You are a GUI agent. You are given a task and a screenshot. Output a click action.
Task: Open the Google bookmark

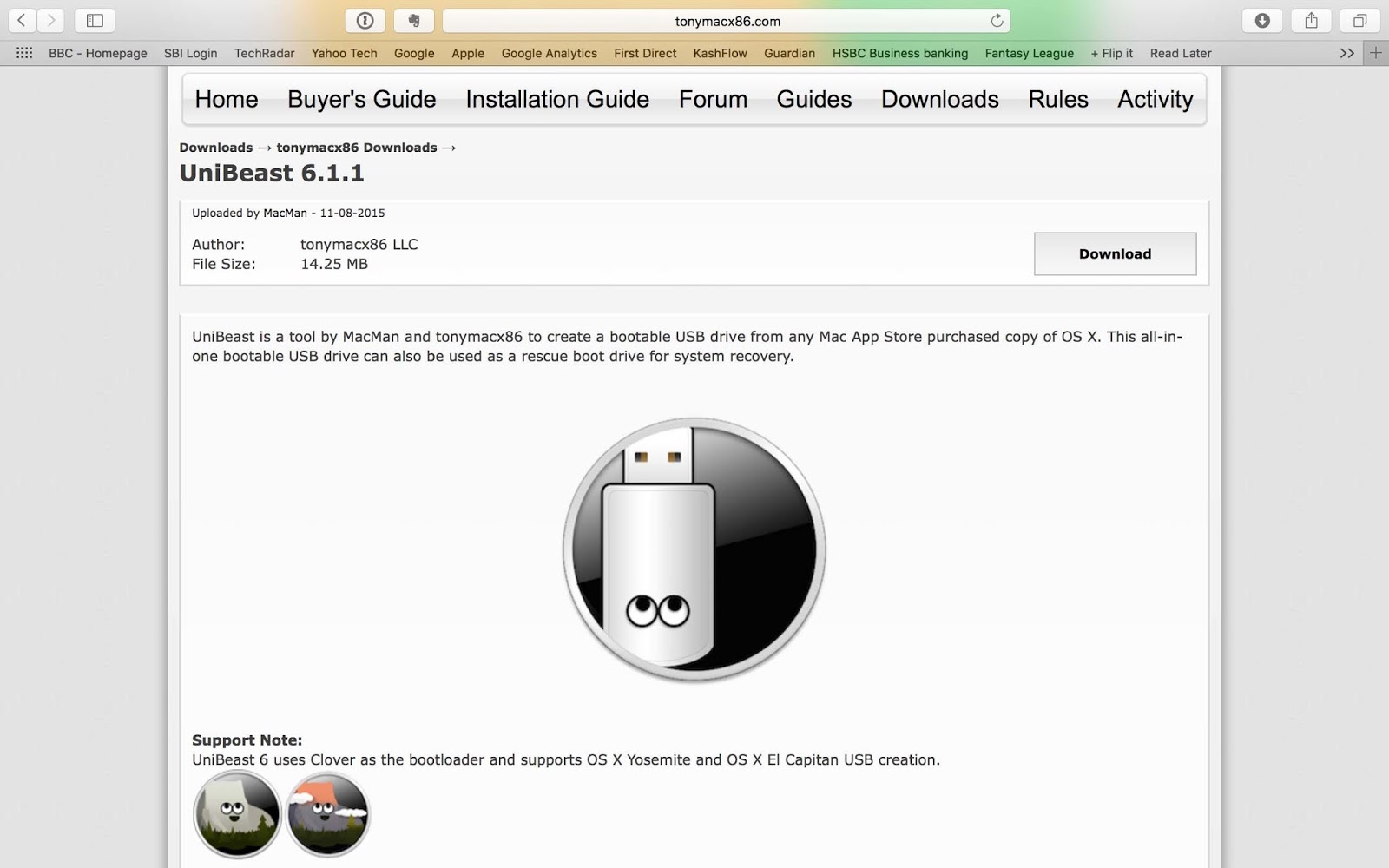coord(414,53)
